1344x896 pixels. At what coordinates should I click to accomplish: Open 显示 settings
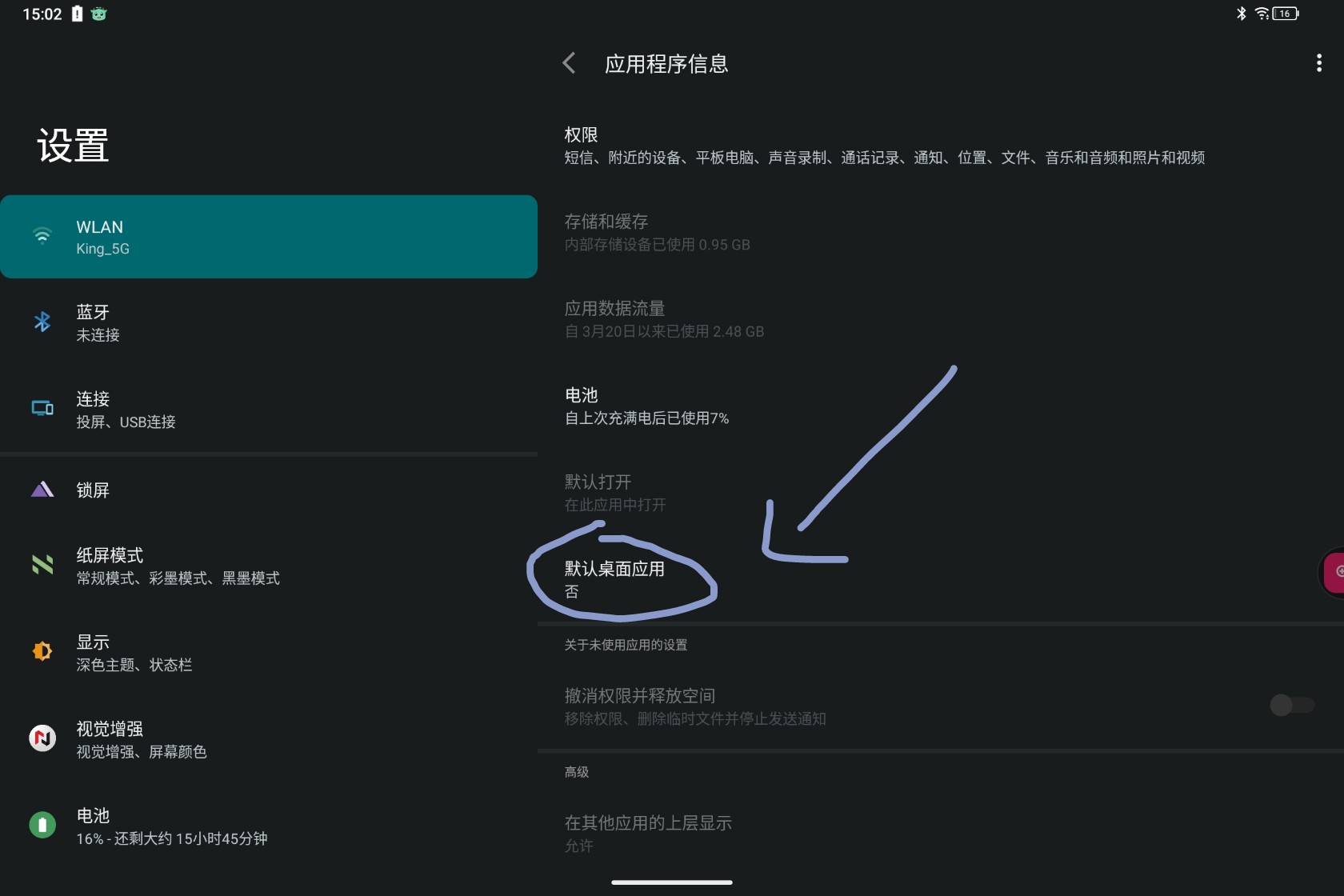[x=269, y=652]
